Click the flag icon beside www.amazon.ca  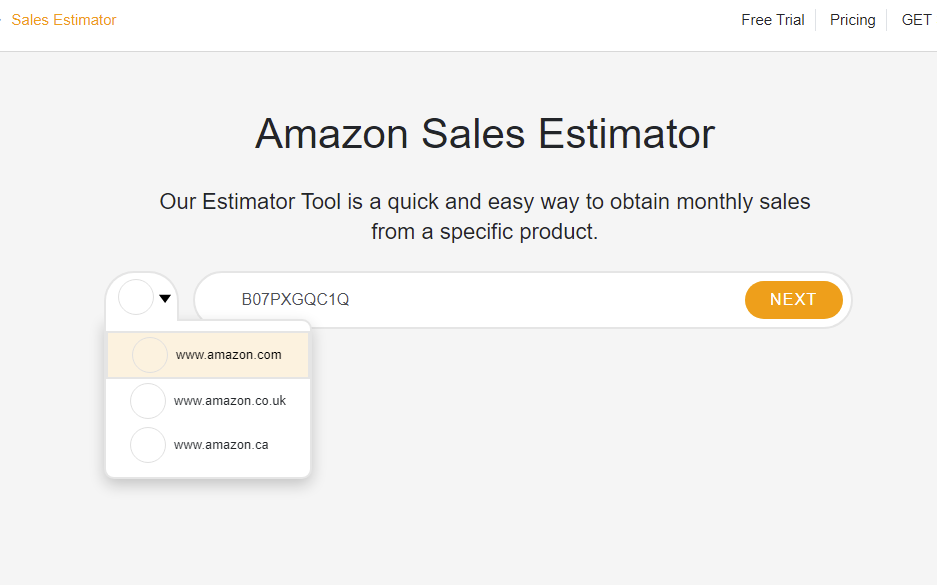tap(148, 445)
